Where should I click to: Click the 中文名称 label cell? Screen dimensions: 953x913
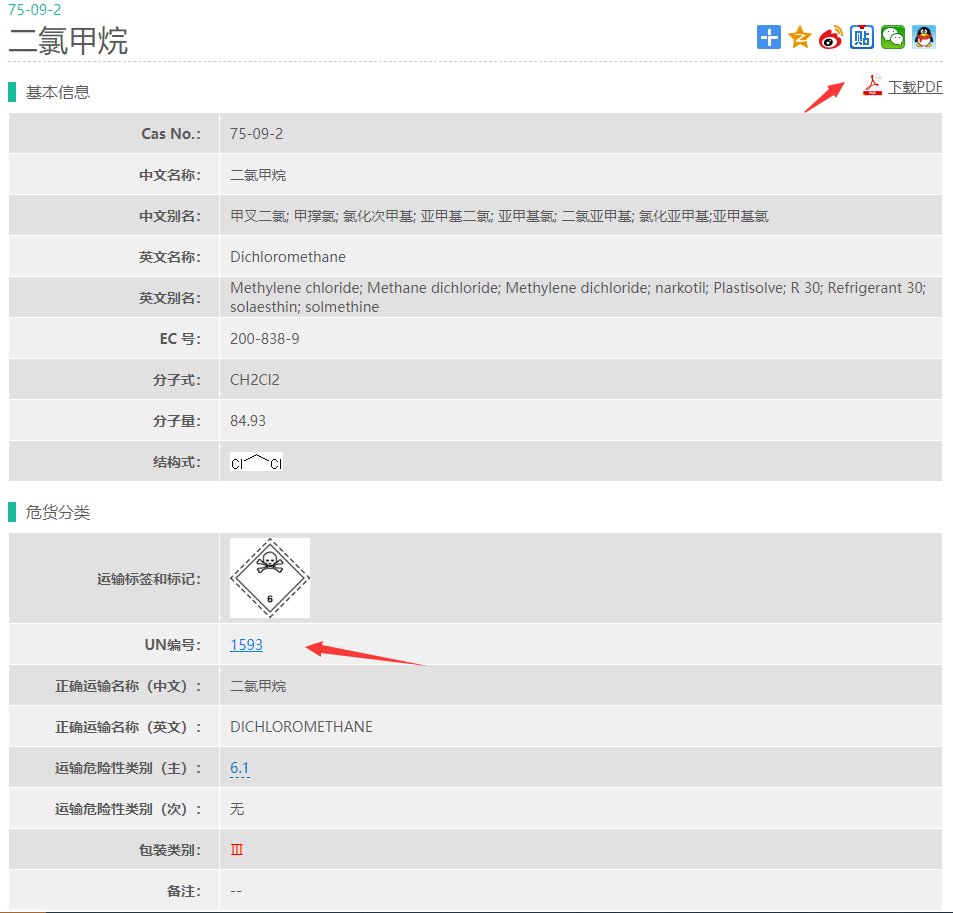coord(114,175)
